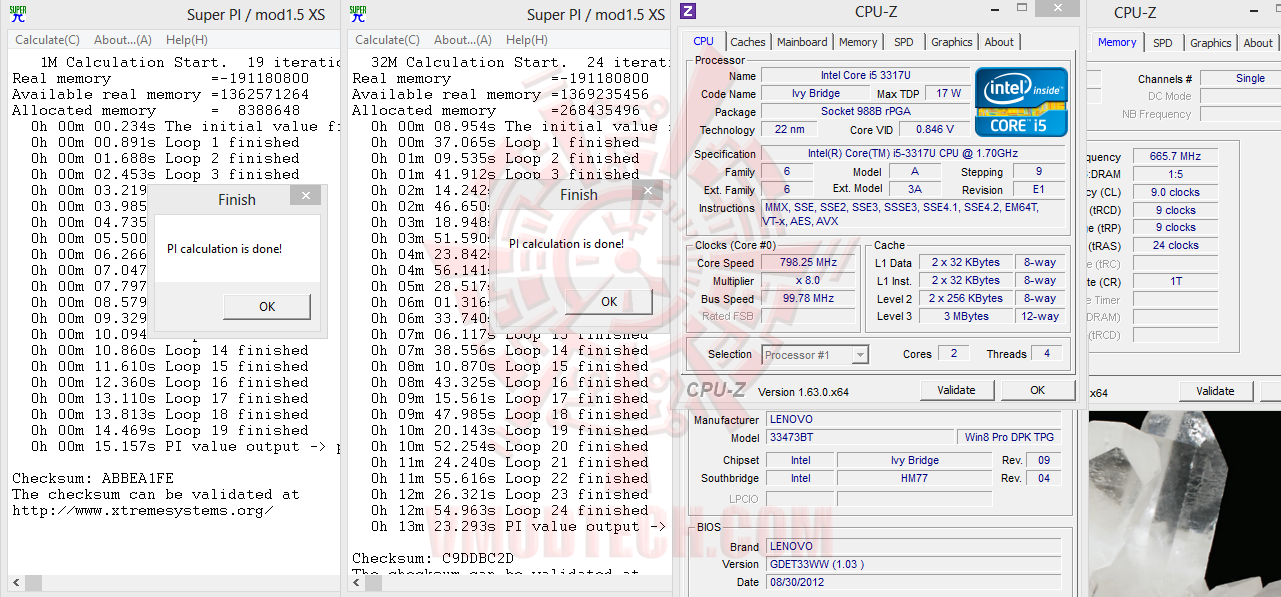Click the 24 clocks tRAS value

pos(1175,245)
